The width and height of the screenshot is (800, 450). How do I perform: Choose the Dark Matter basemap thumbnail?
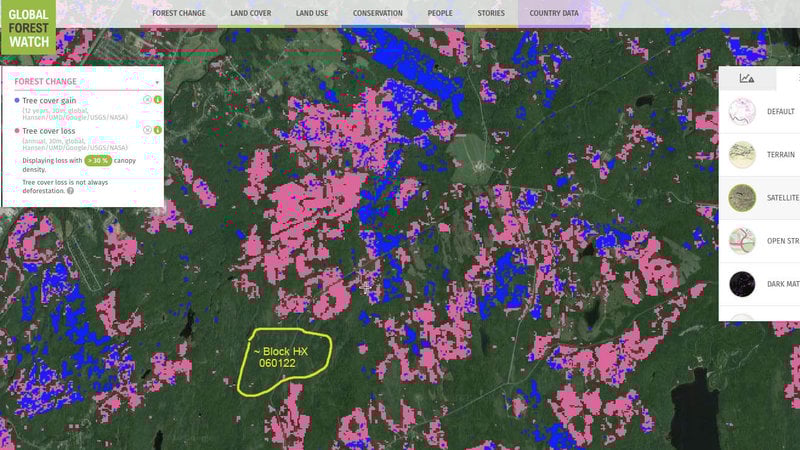tap(741, 284)
